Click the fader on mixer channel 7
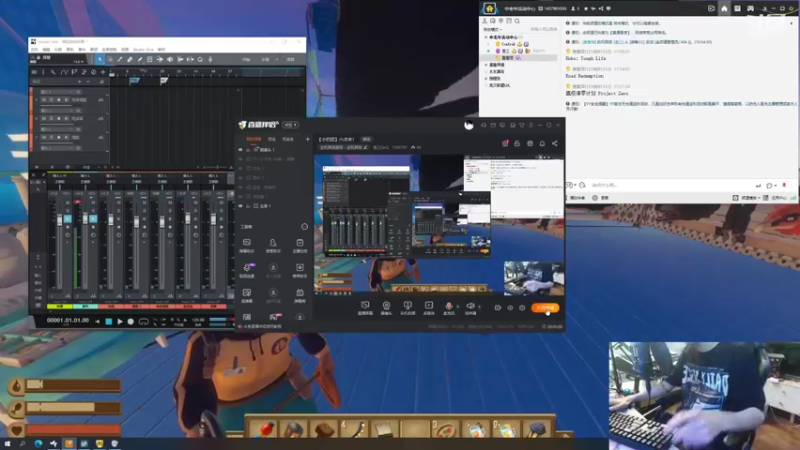Viewport: 800px width, 450px height. tap(213, 220)
